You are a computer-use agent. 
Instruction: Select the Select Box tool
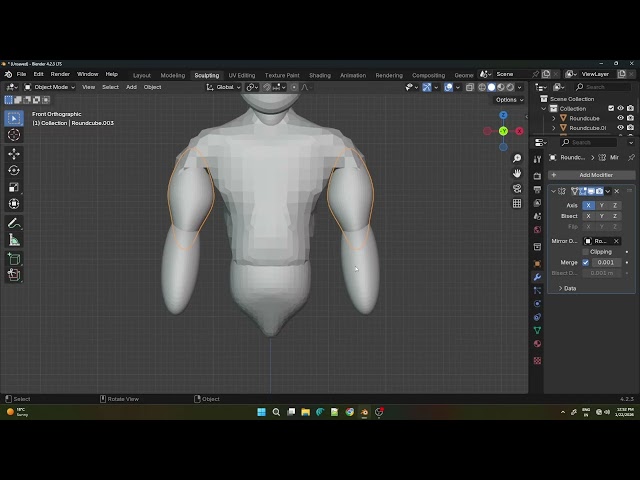14,118
